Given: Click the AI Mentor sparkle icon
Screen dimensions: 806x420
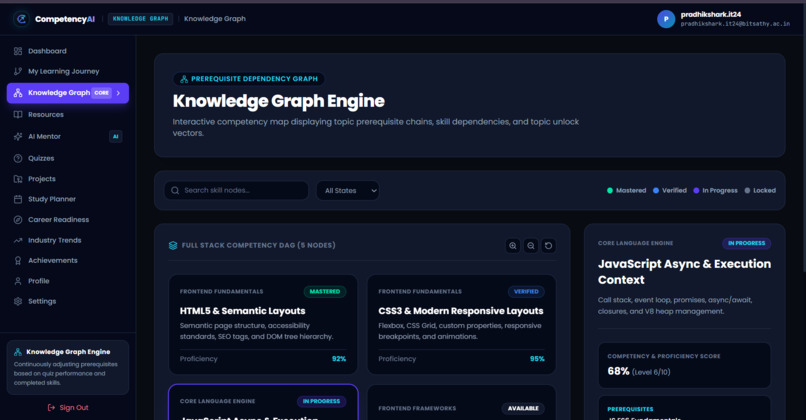Looking at the screenshot, I should (18, 136).
